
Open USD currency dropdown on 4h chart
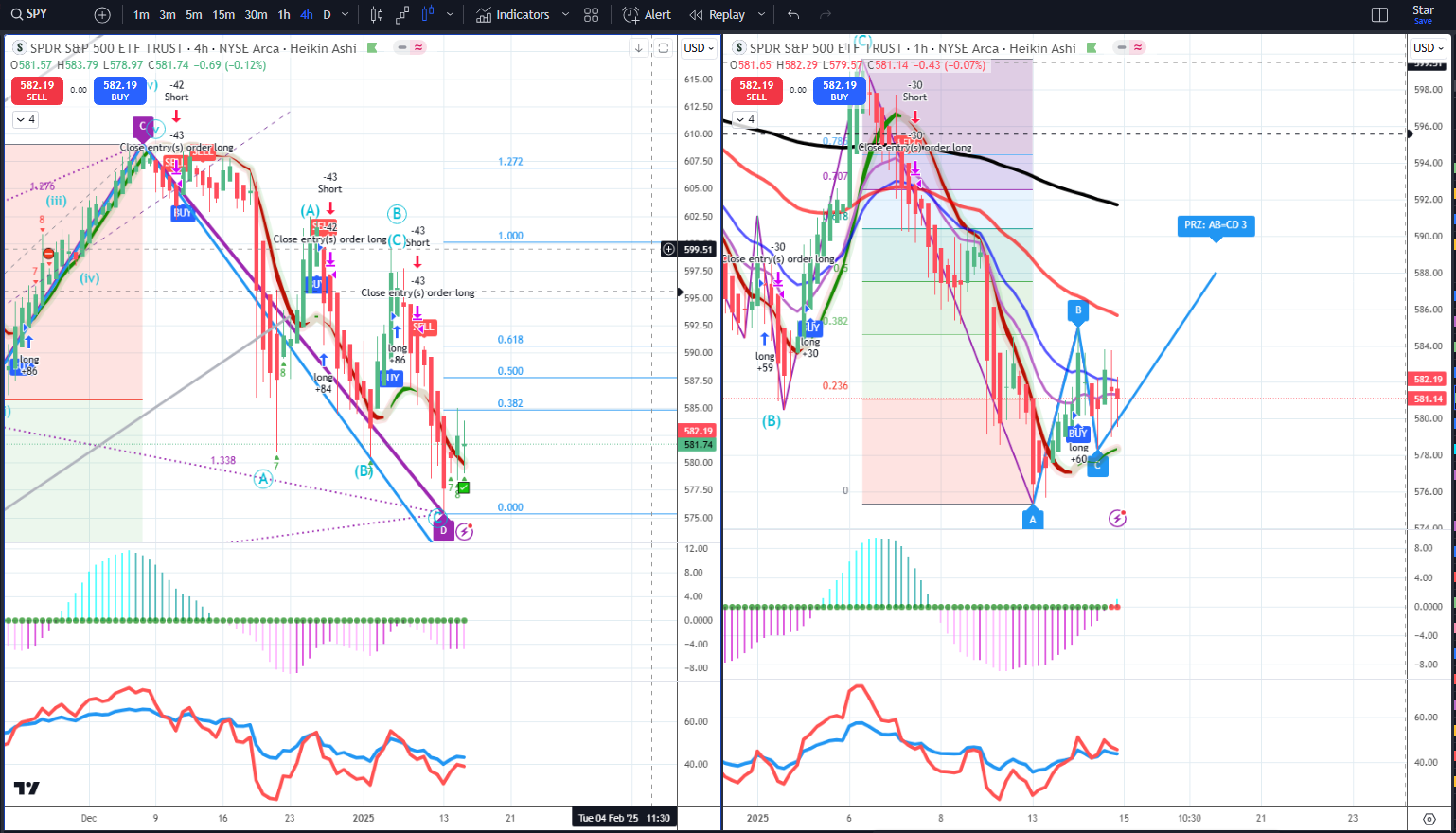pyautogui.click(x=699, y=48)
